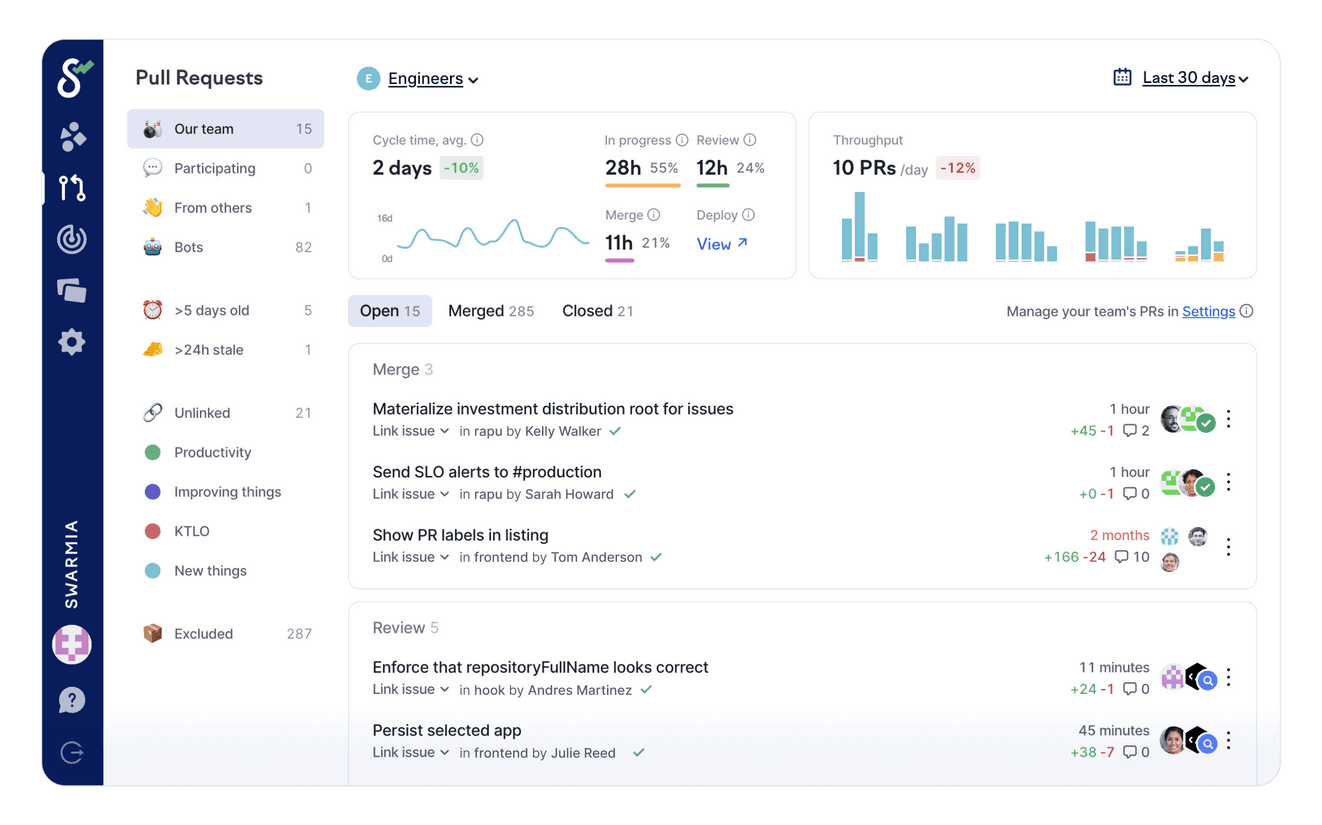The height and width of the screenshot is (825, 1322).
Task: Open Settings via the gear icon
Action: tap(71, 341)
